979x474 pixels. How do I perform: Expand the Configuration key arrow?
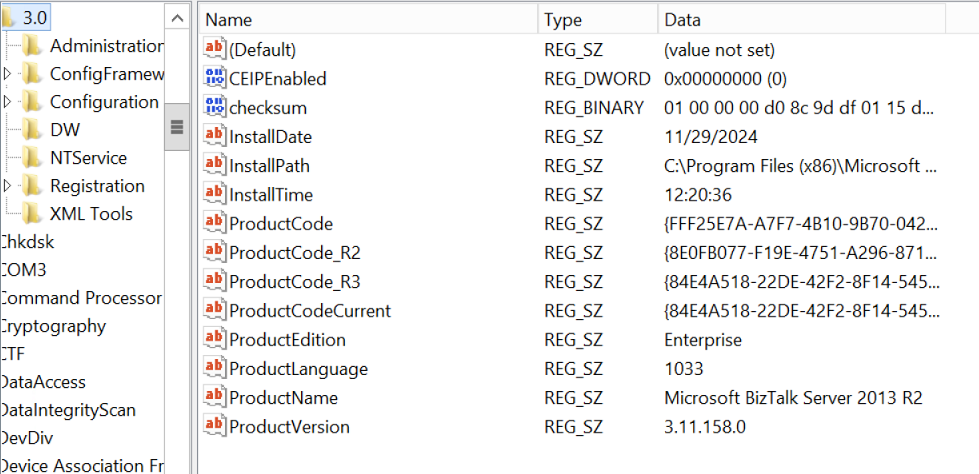7,102
